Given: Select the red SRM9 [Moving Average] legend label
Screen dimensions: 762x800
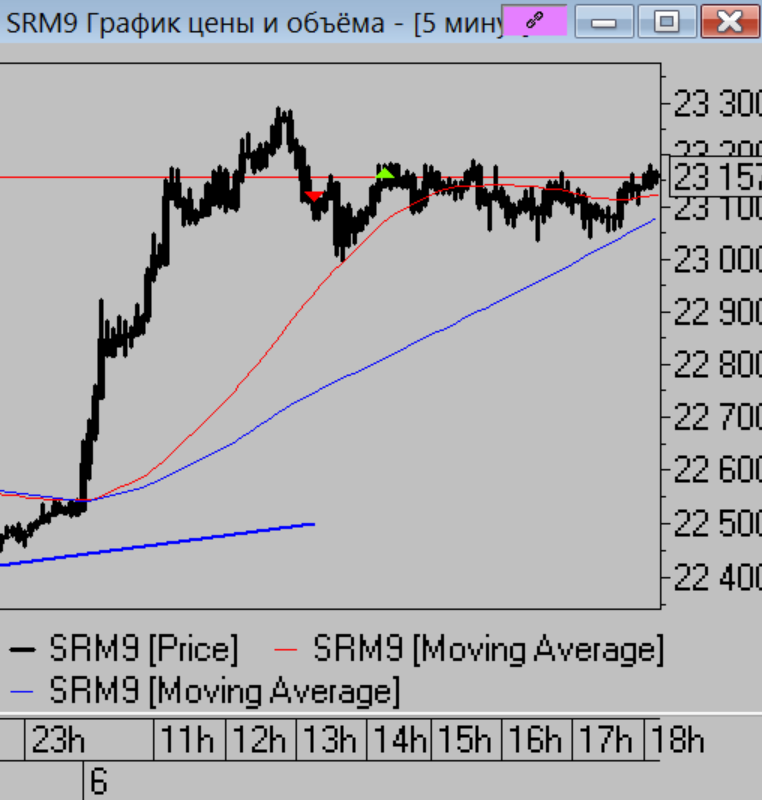Looking at the screenshot, I should coord(488,649).
